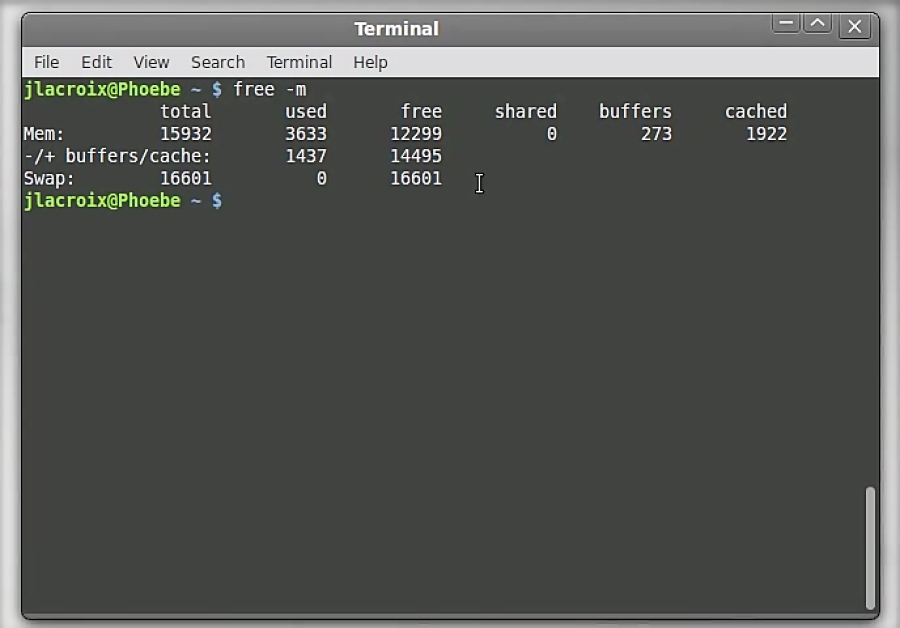Click the cached value 1922
This screenshot has width=900, height=628.
[766, 134]
